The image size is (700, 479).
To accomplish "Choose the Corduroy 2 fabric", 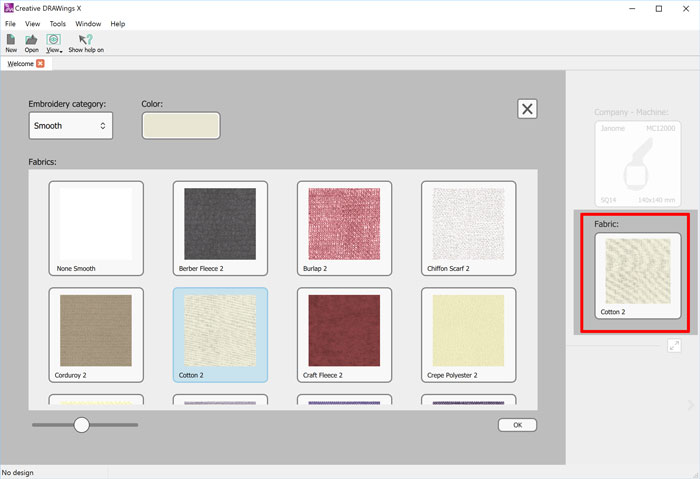I will point(96,334).
